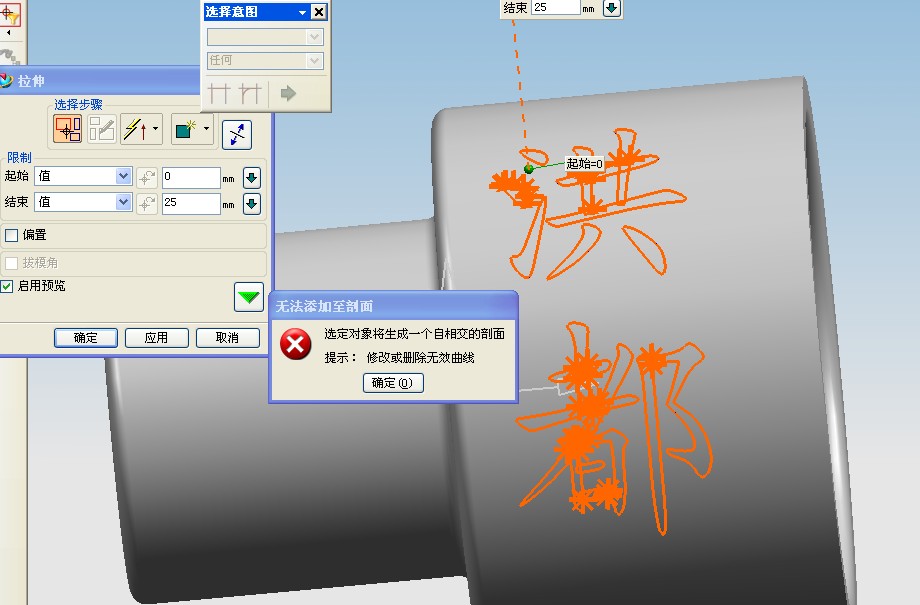Click the 起始 value input field
The width and height of the screenshot is (920, 605).
[191, 177]
